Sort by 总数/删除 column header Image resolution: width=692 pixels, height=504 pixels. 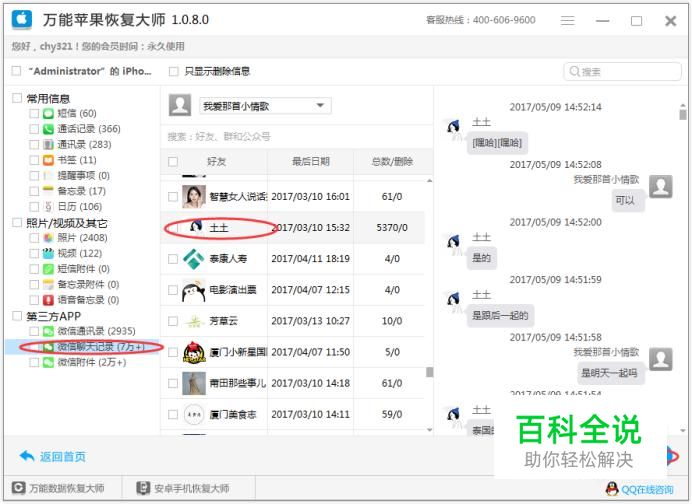(392, 162)
